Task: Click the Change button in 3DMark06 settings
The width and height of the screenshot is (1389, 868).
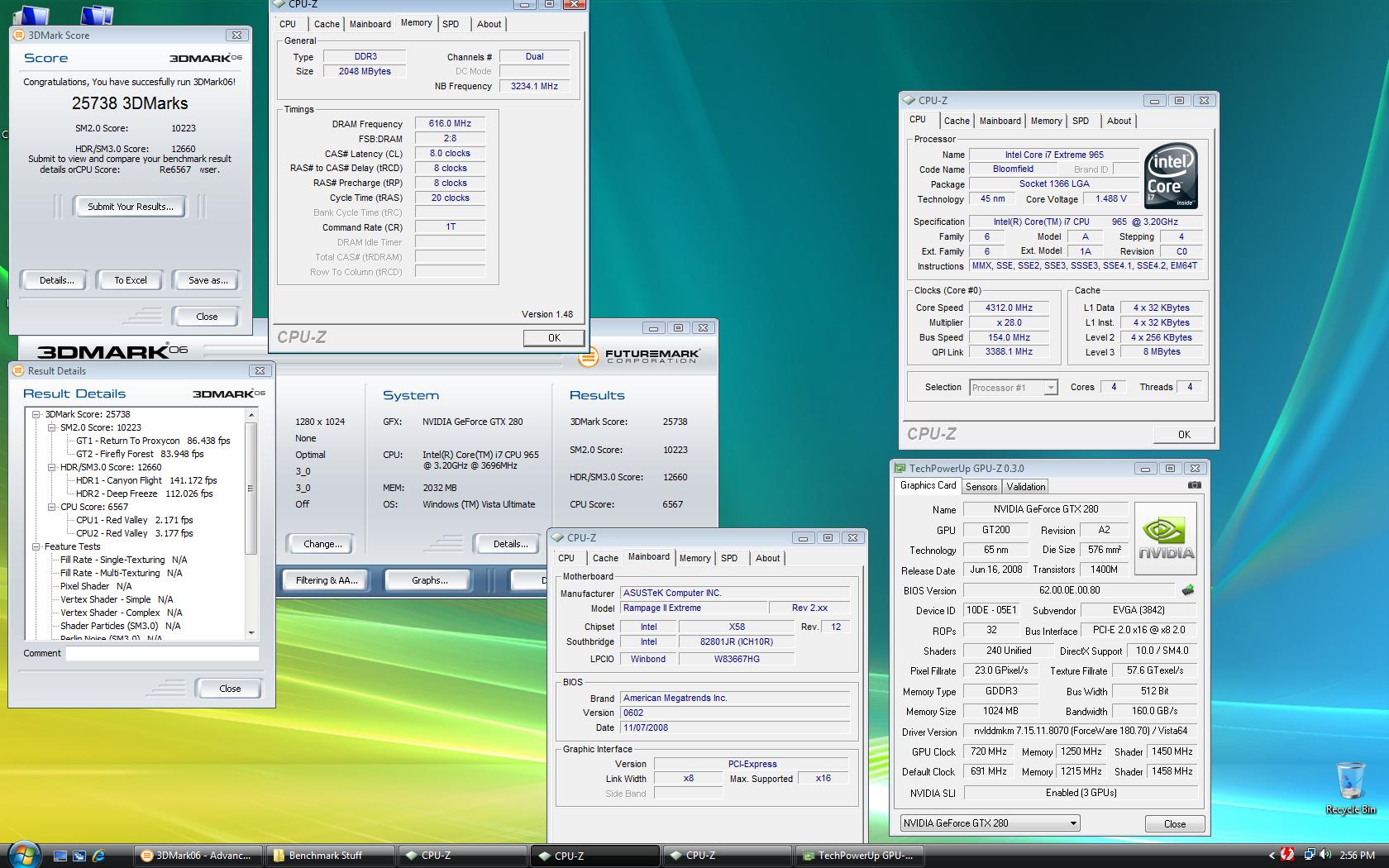Action: click(321, 544)
